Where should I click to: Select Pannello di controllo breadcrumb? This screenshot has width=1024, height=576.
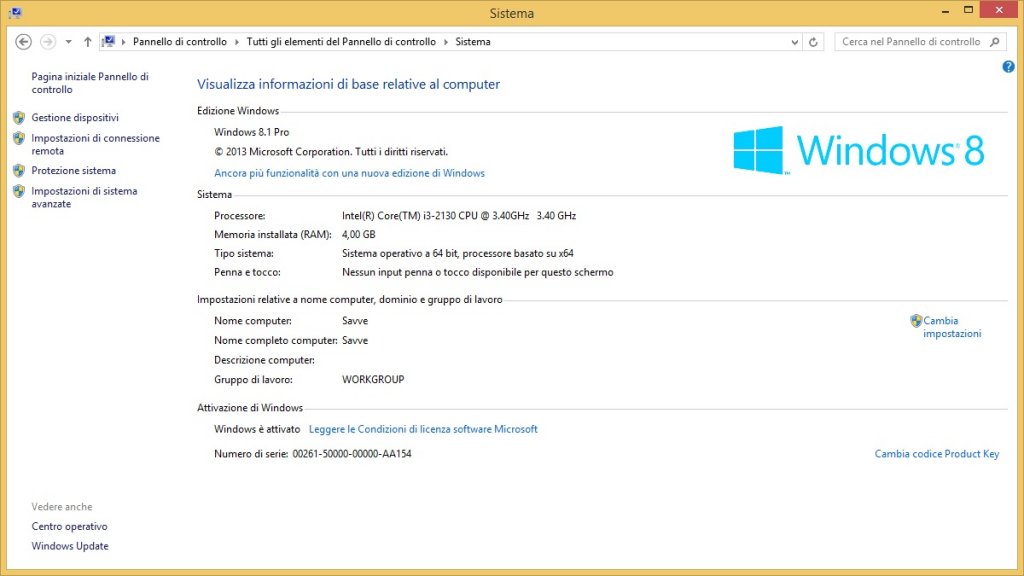point(180,42)
